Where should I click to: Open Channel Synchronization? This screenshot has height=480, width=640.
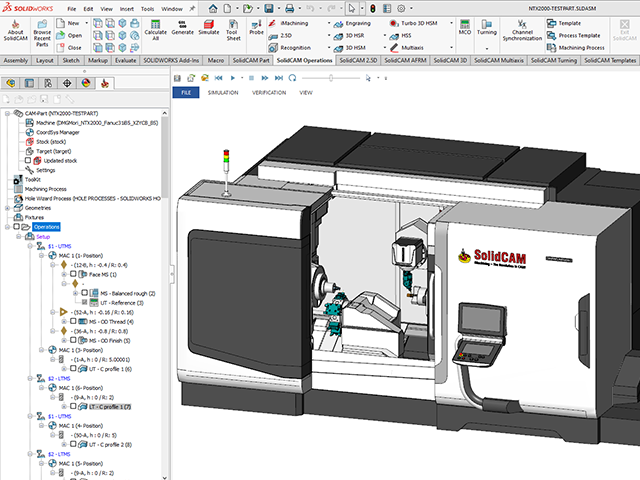[522, 31]
